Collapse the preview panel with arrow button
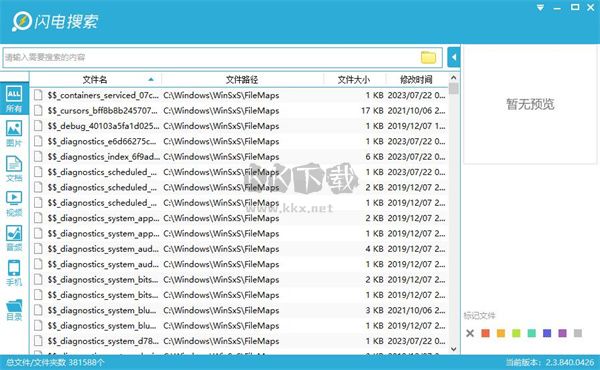The height and width of the screenshot is (370, 600). click(453, 57)
